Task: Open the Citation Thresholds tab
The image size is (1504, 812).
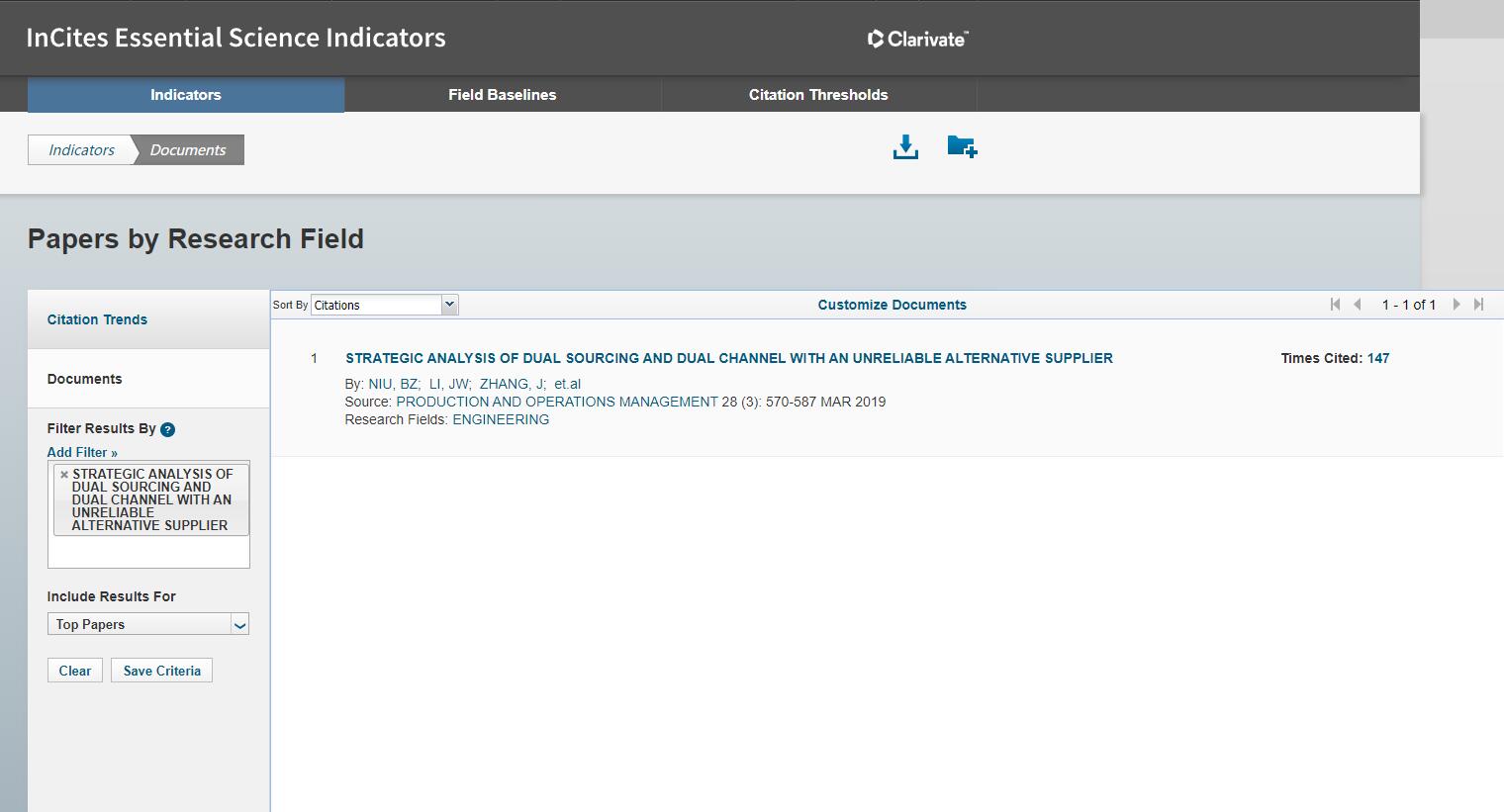Action: coord(818,95)
